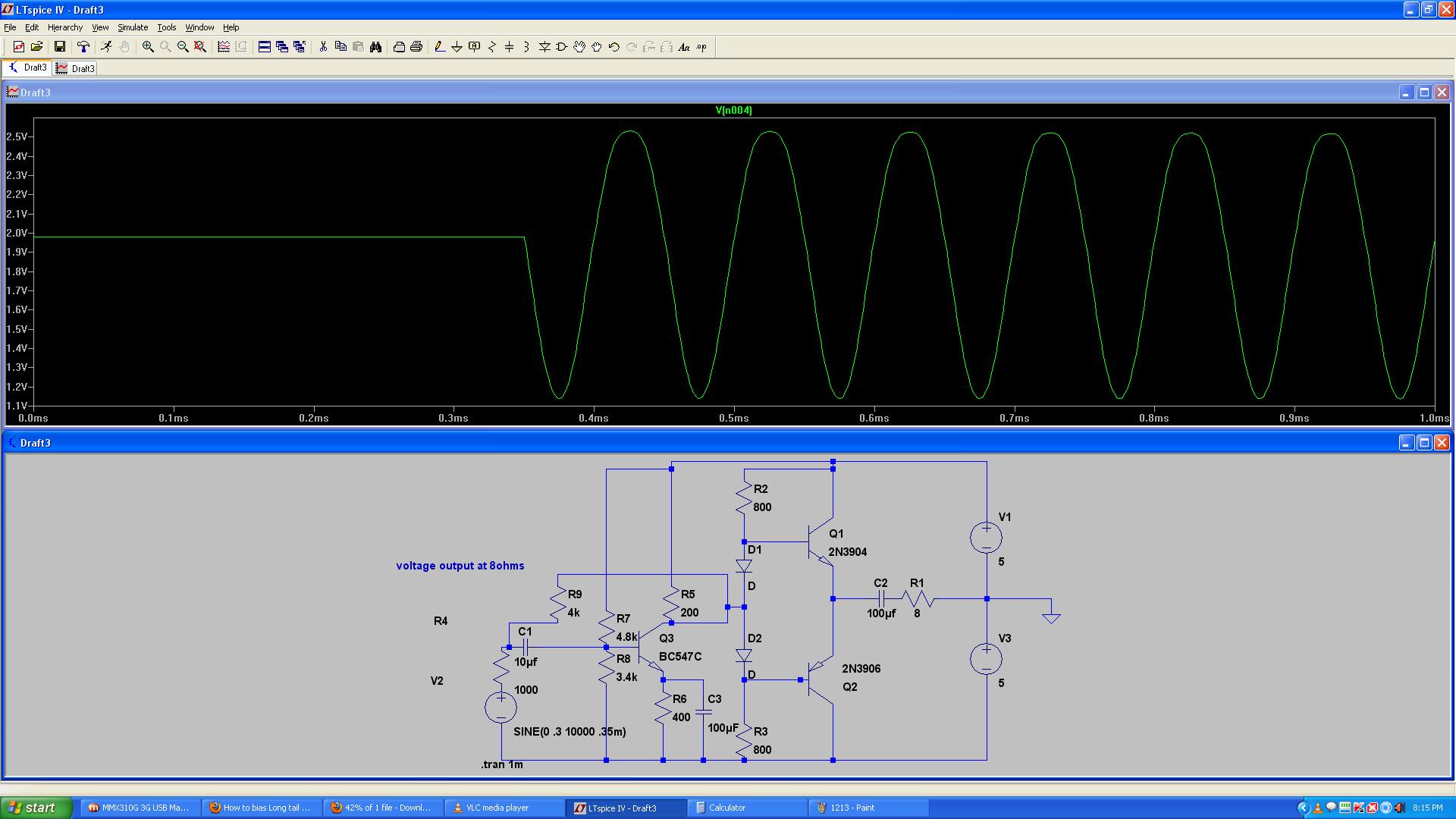Add text with the Aa tool

click(684, 47)
